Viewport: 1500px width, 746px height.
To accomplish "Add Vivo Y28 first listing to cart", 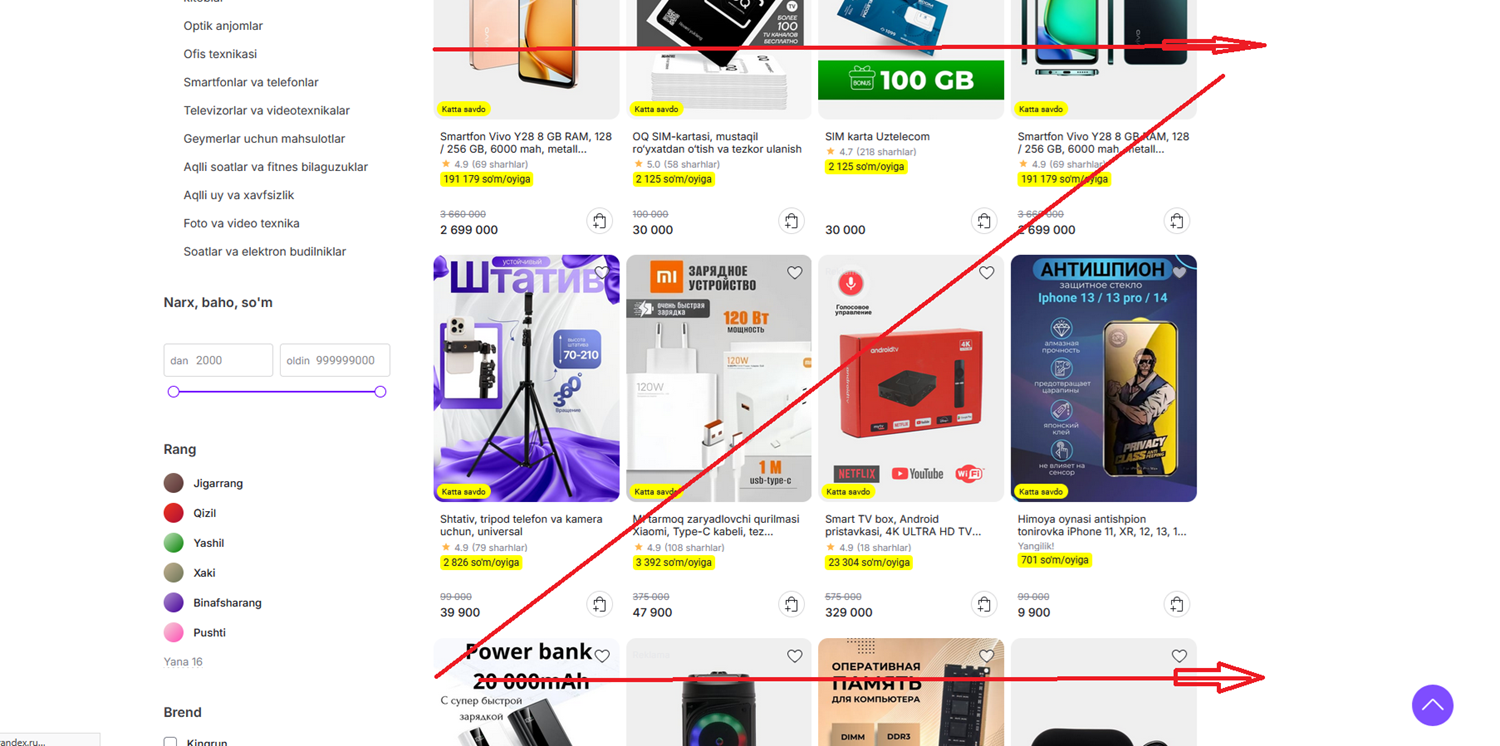I will 599,221.
